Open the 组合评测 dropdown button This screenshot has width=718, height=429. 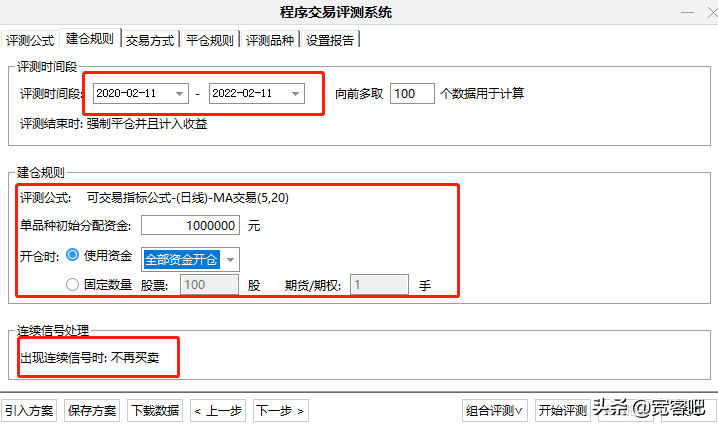tap(495, 410)
